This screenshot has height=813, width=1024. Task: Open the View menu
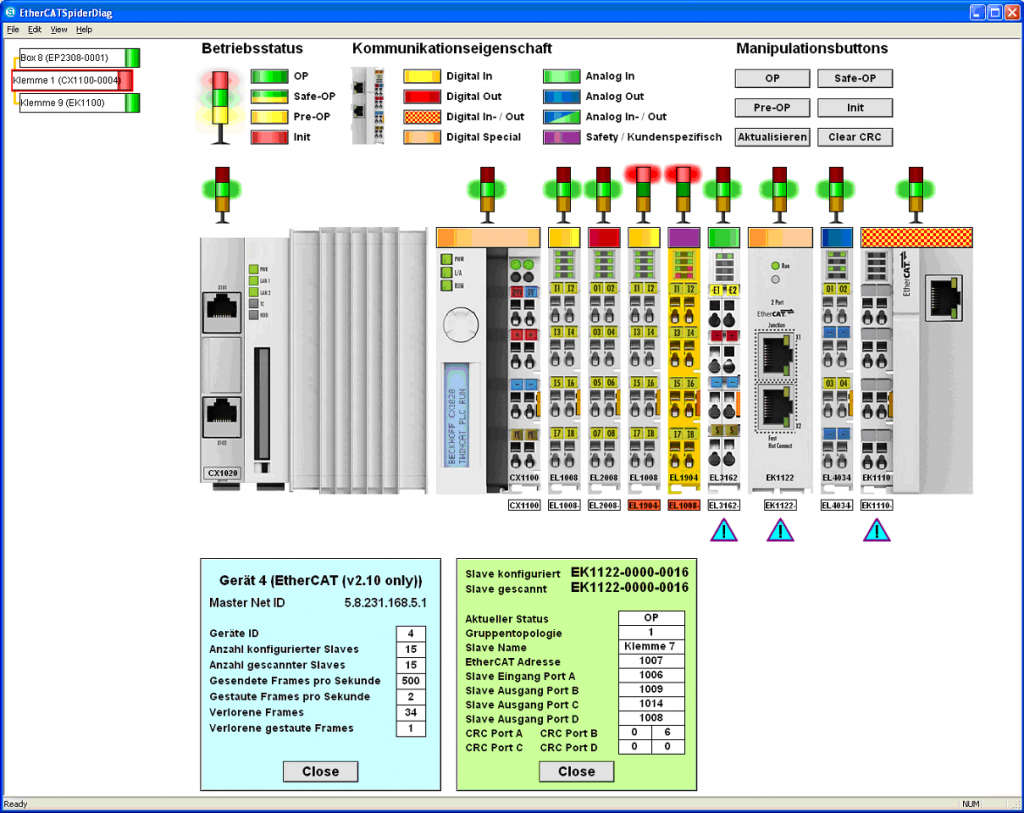pyautogui.click(x=58, y=29)
